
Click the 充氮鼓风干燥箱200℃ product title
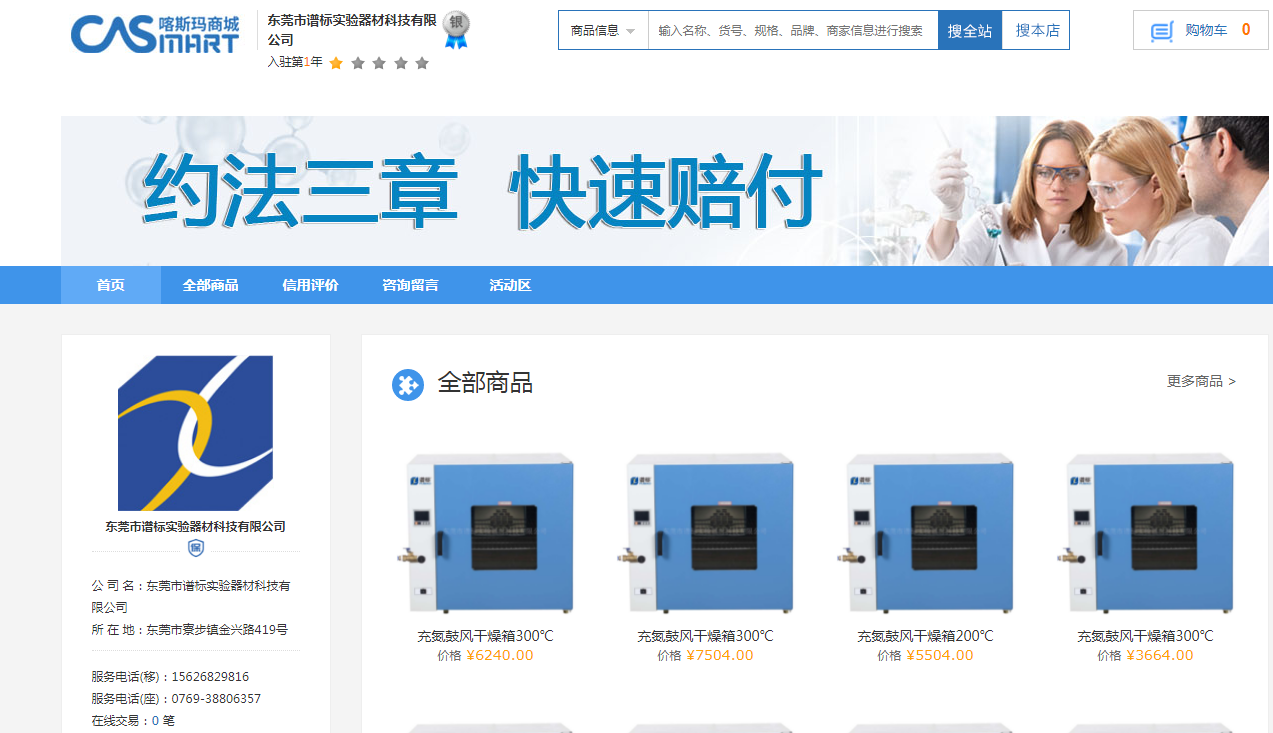point(925,636)
